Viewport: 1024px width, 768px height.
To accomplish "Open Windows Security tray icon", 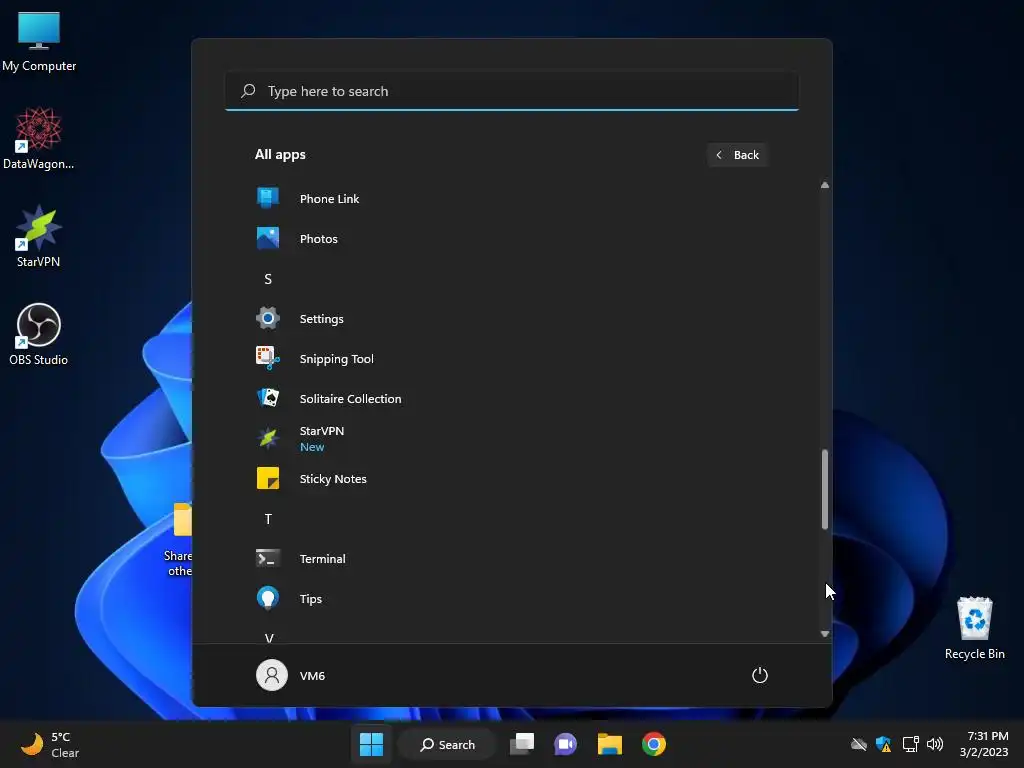I will click(884, 744).
